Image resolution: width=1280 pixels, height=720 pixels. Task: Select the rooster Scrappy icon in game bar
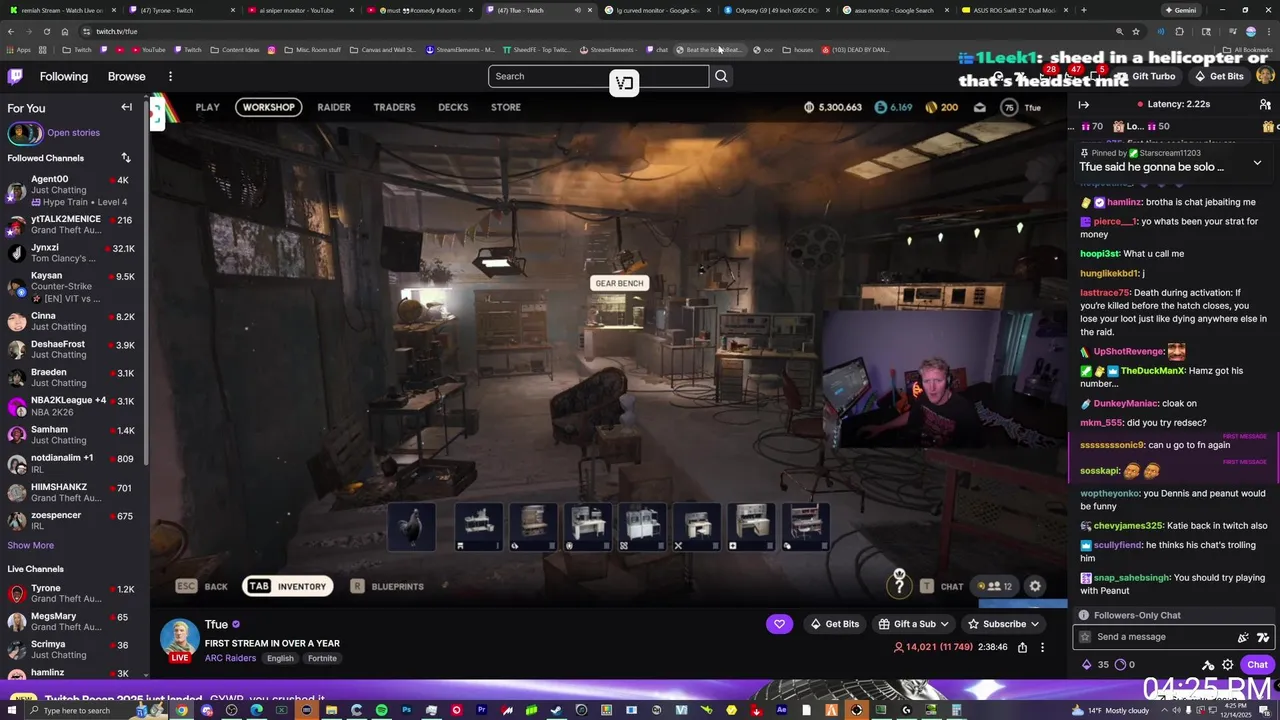coord(412,527)
